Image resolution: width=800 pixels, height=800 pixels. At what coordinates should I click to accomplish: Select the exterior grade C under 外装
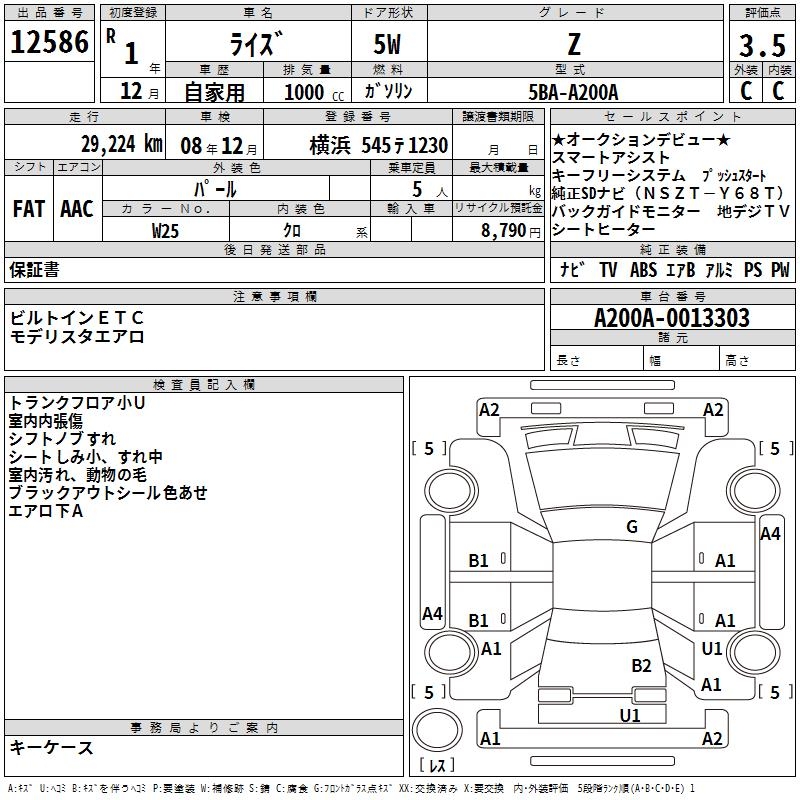click(746, 91)
